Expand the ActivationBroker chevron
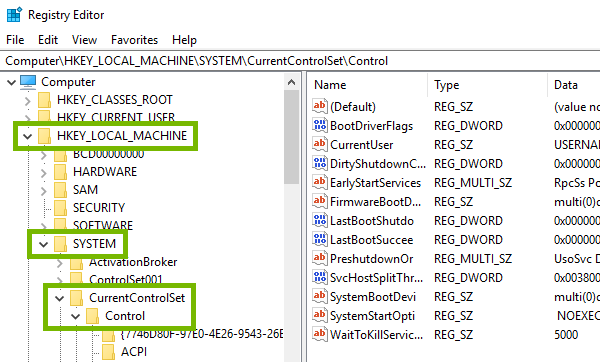The image size is (600, 362). pos(60,263)
